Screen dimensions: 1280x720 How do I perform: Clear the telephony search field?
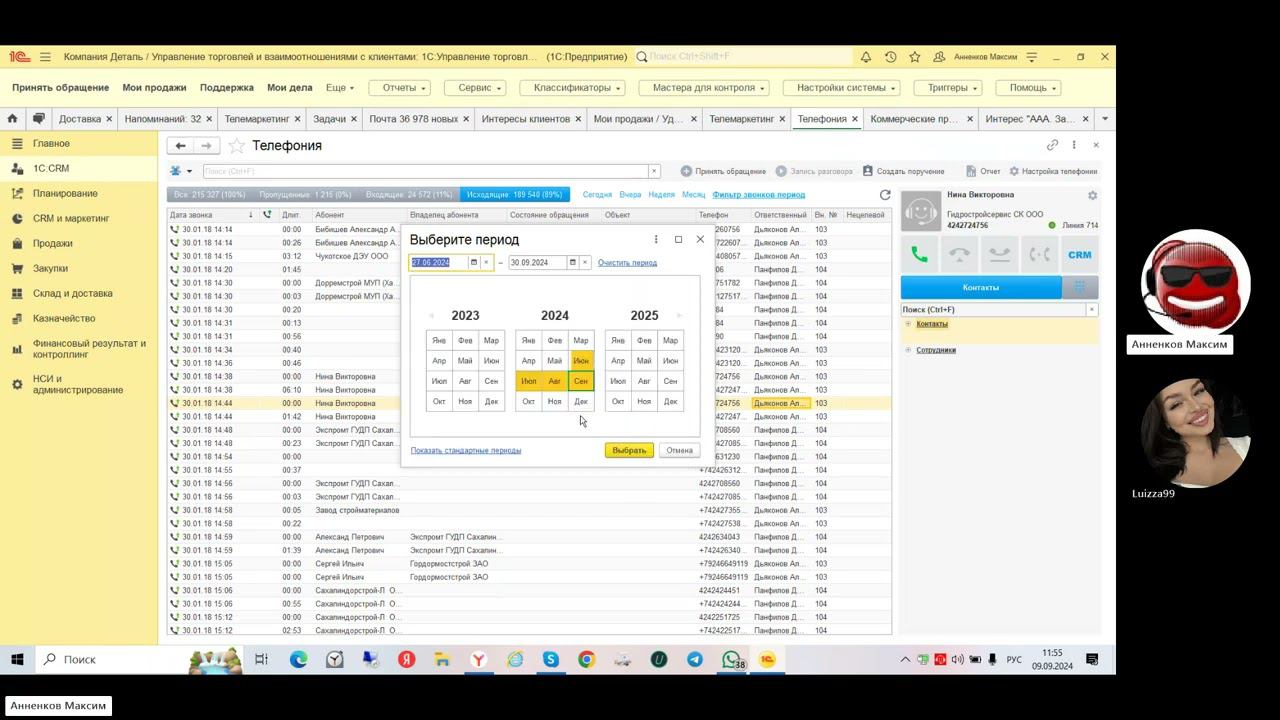click(x=654, y=171)
